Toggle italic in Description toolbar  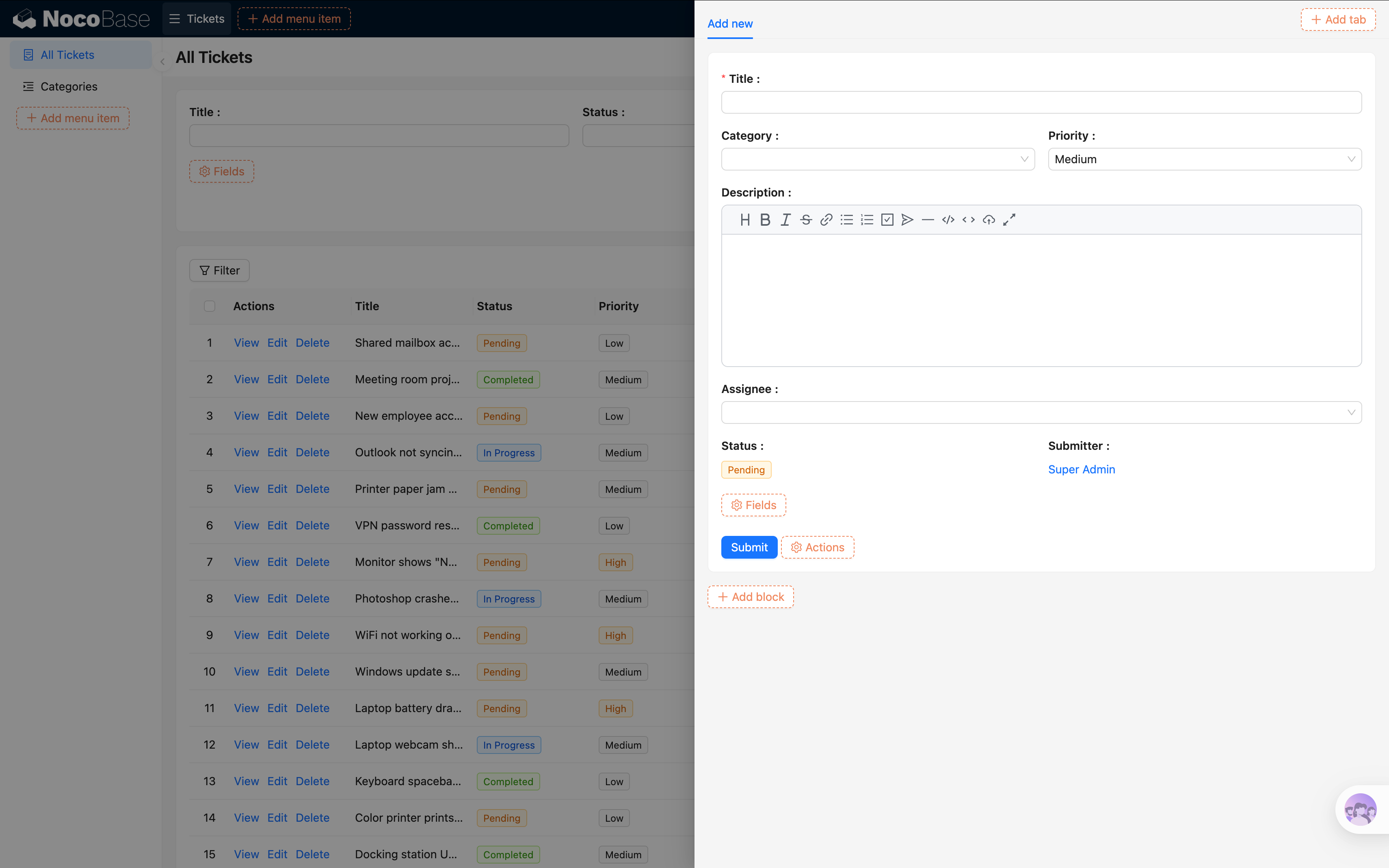click(x=785, y=220)
